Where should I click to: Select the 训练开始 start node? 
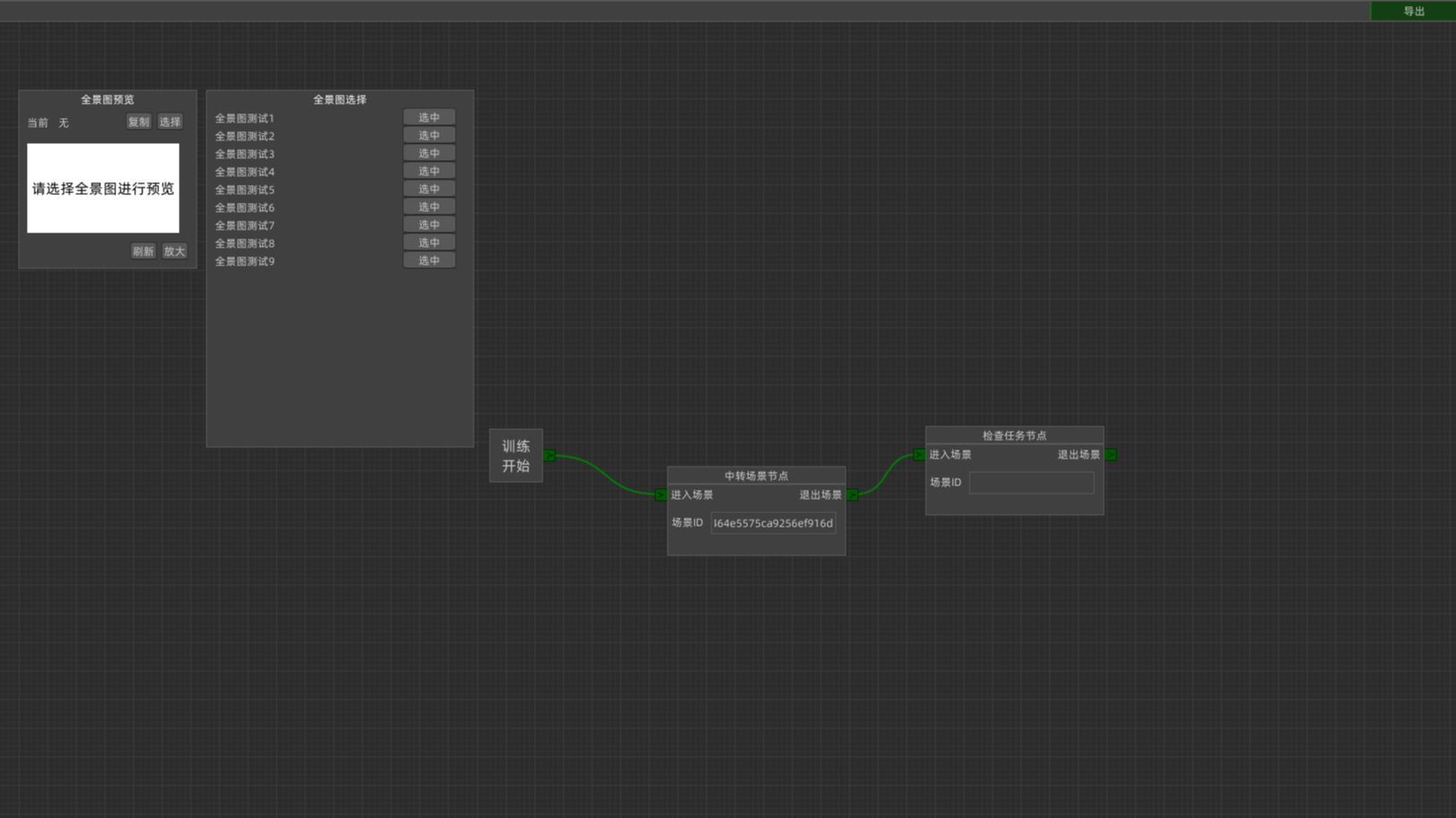[x=516, y=456]
